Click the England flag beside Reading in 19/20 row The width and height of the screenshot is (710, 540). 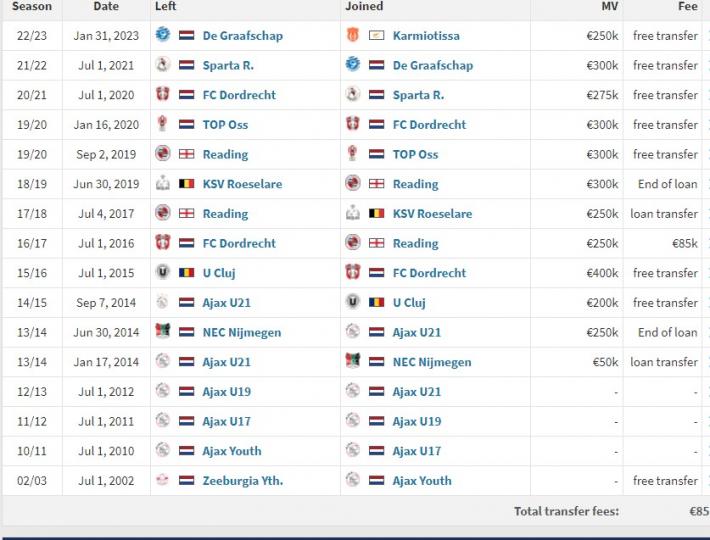(x=187, y=154)
